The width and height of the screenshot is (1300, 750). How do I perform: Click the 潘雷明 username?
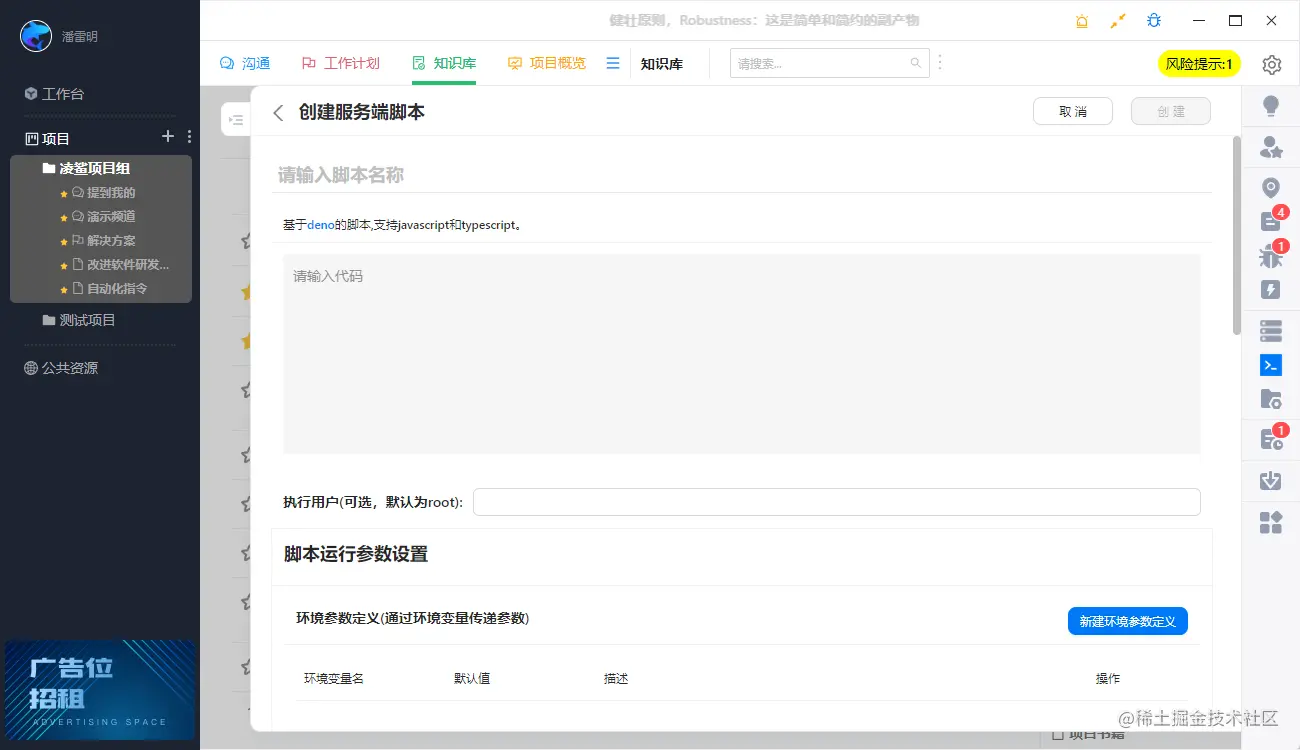click(80, 37)
